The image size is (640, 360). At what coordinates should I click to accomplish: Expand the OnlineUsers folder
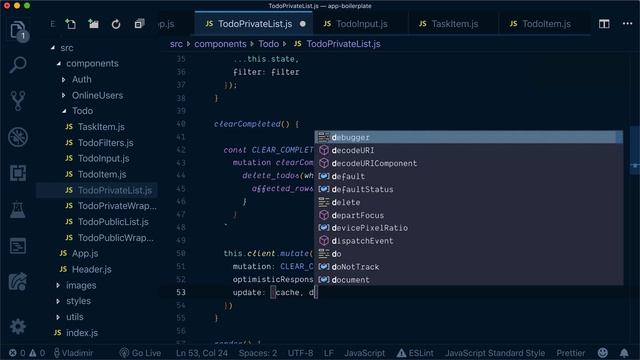click(63, 96)
